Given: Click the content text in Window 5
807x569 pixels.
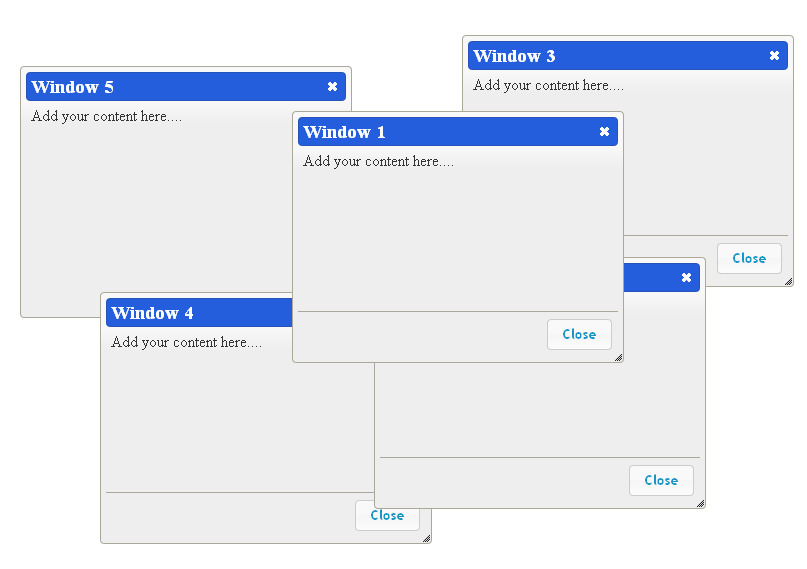Looking at the screenshot, I should 107,116.
